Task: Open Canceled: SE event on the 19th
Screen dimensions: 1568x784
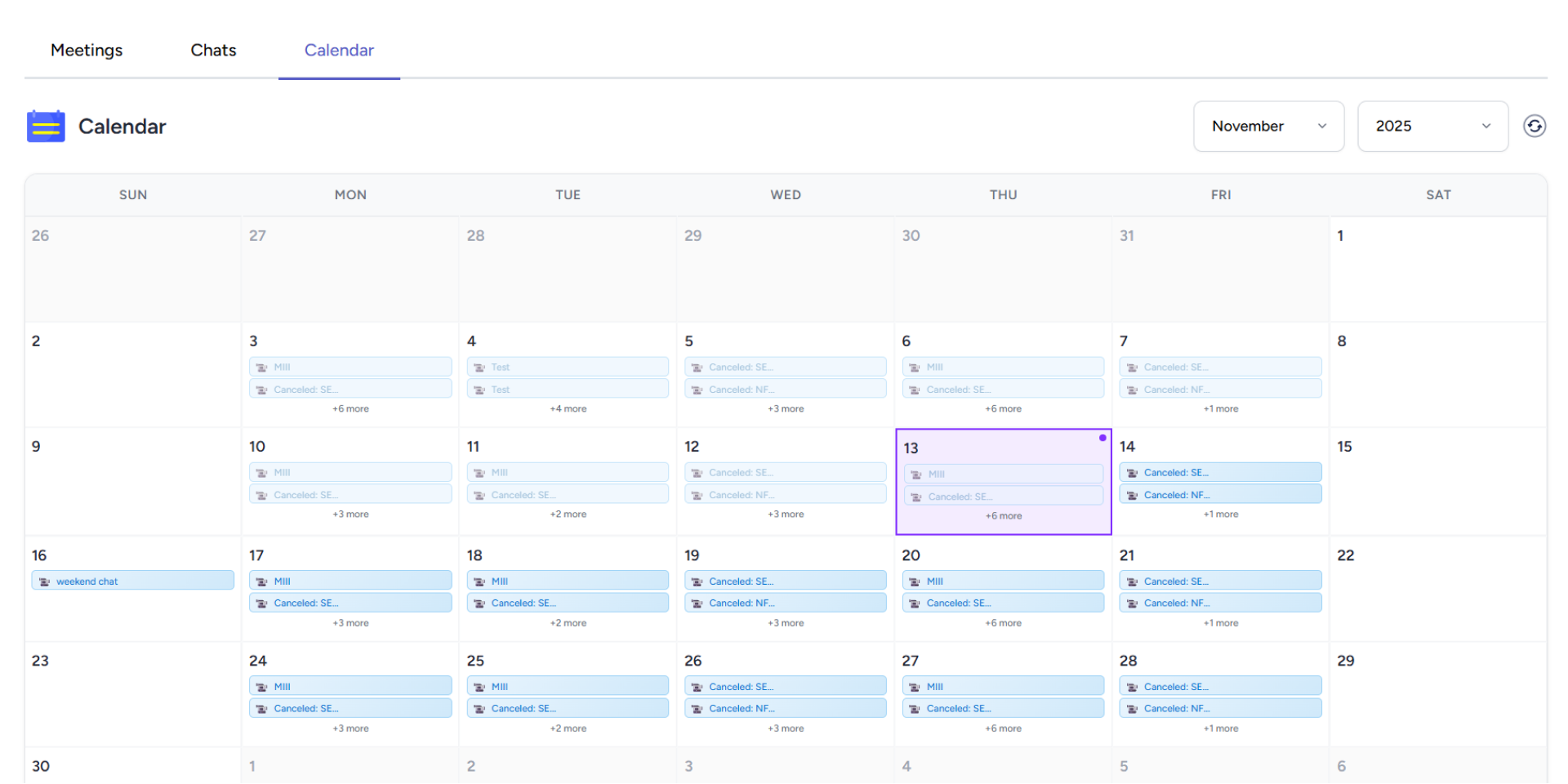Action: [x=785, y=581]
